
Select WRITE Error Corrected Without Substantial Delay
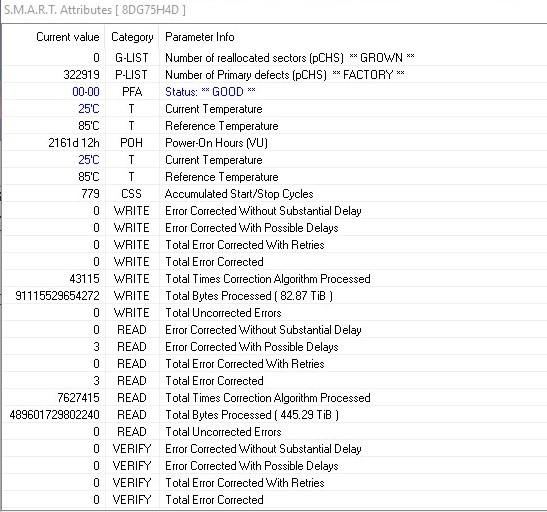point(275,211)
